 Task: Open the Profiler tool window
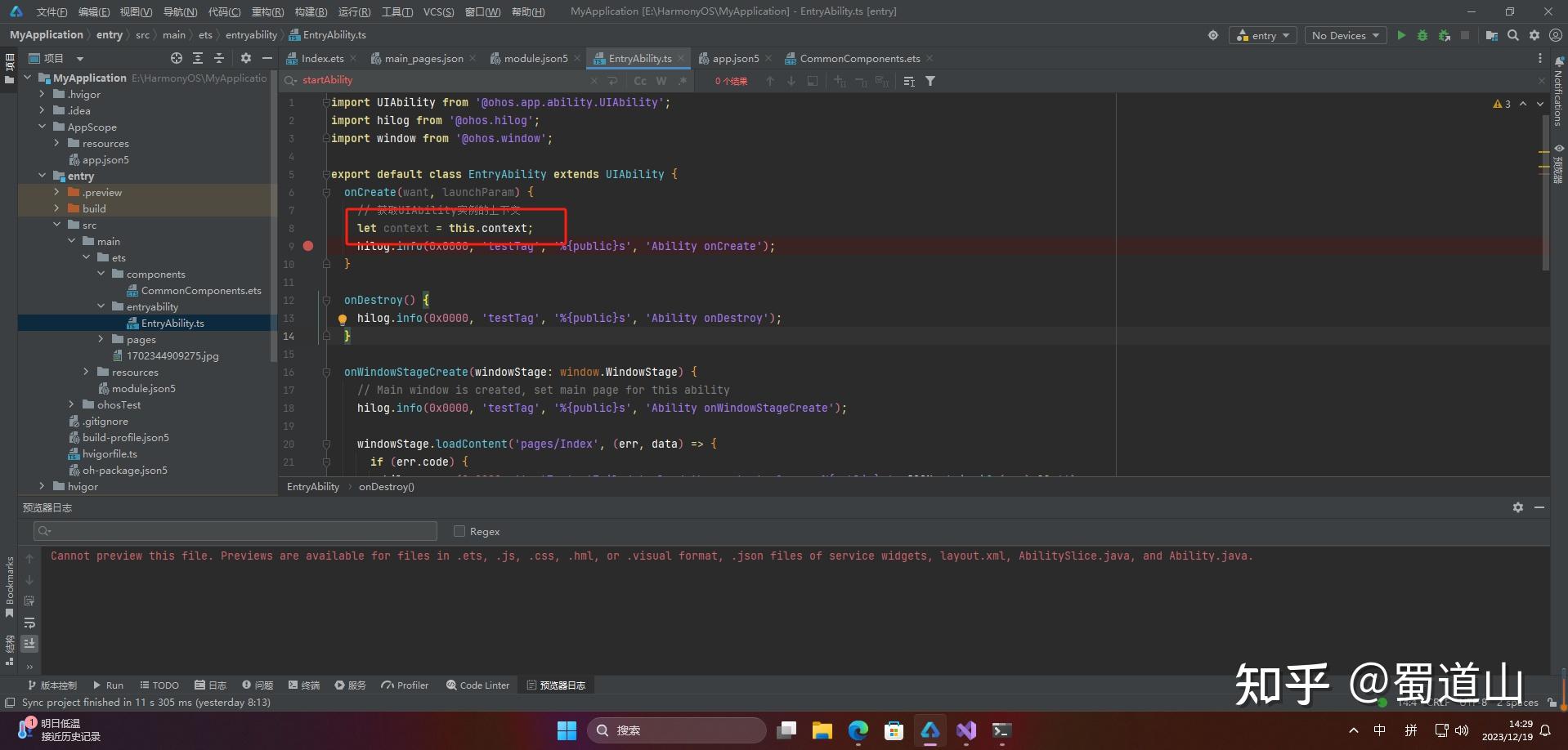[x=405, y=685]
